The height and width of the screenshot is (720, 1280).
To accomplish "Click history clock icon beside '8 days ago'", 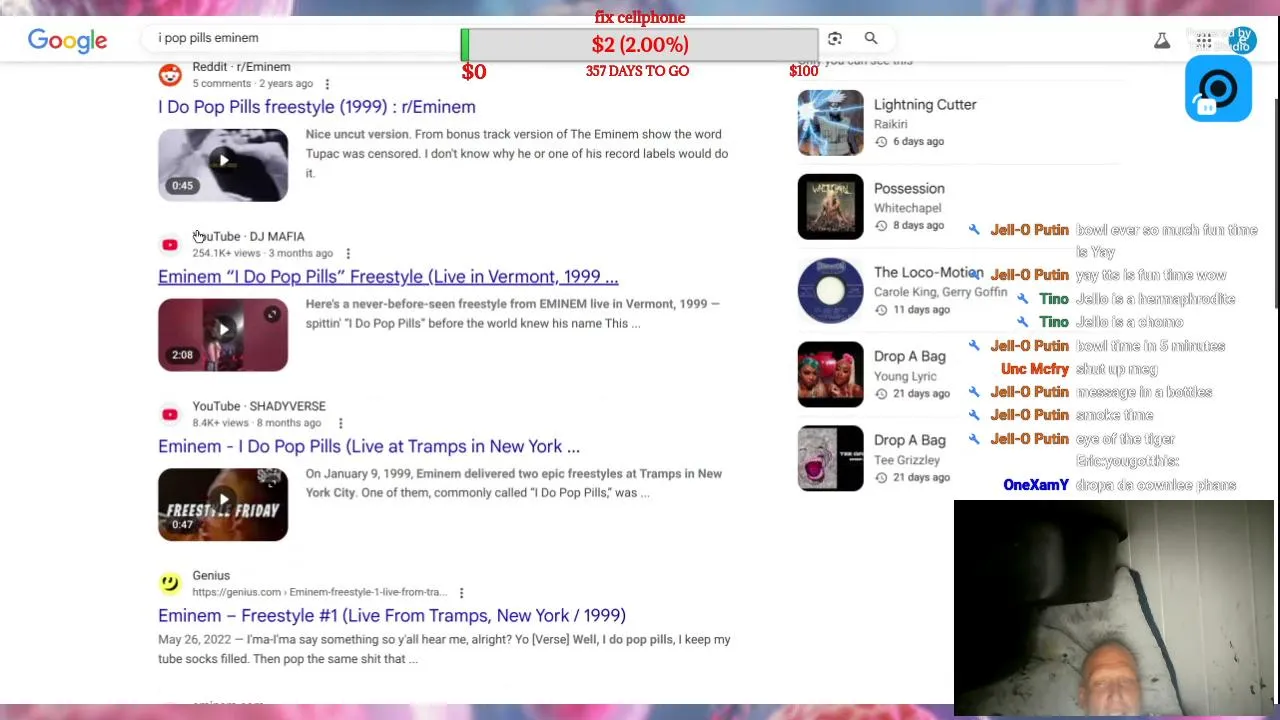I will 881,226.
